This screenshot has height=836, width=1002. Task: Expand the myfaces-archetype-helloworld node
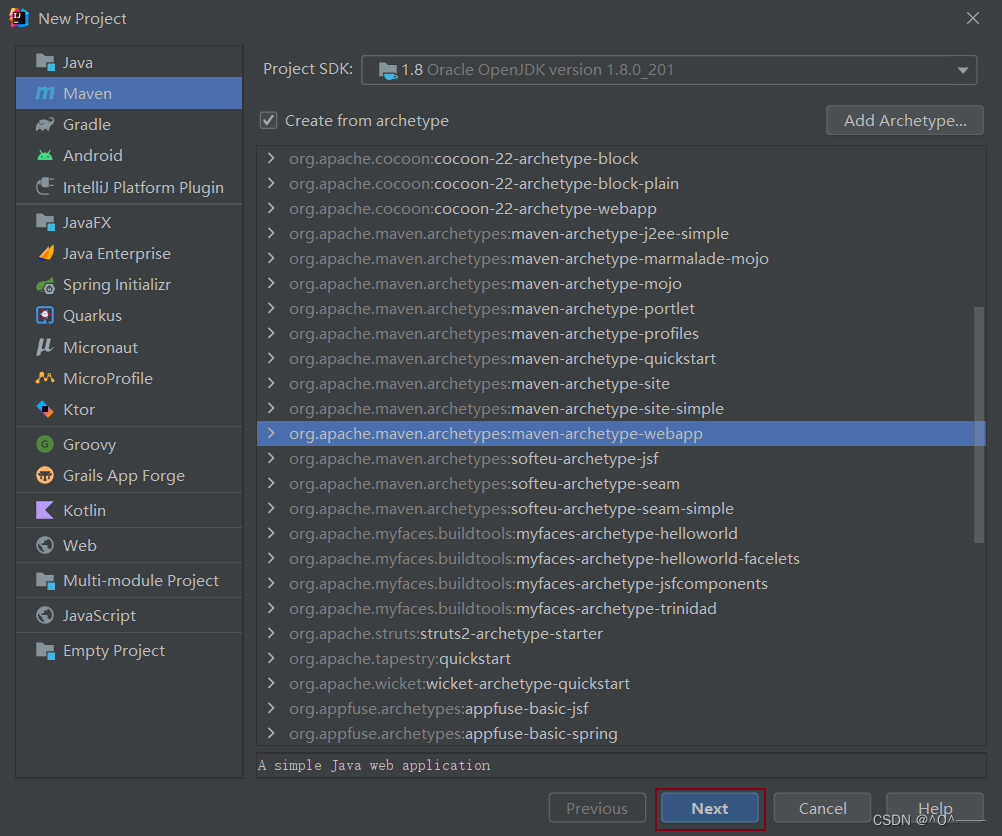[271, 533]
